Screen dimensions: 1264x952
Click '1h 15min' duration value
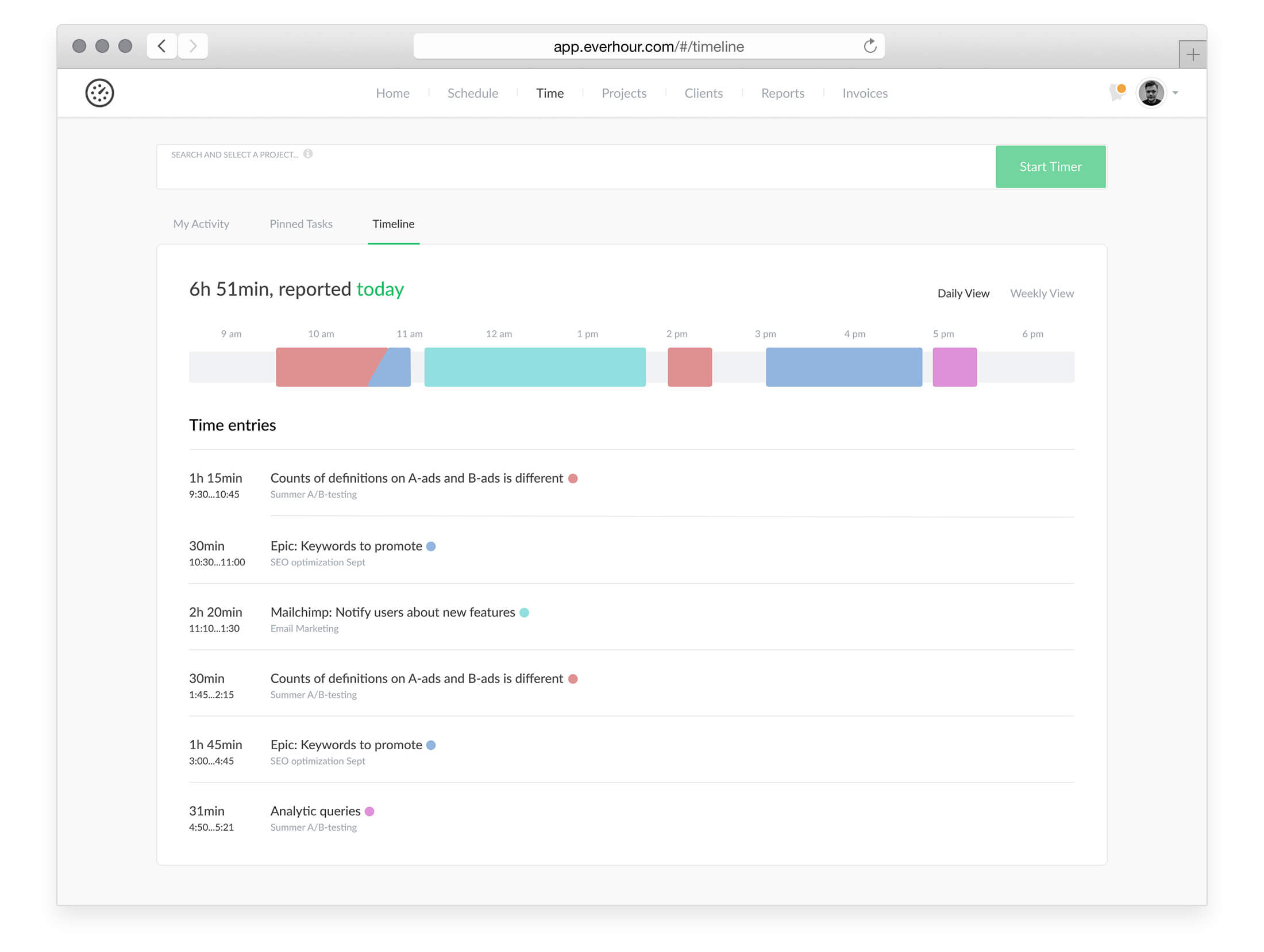coord(215,478)
